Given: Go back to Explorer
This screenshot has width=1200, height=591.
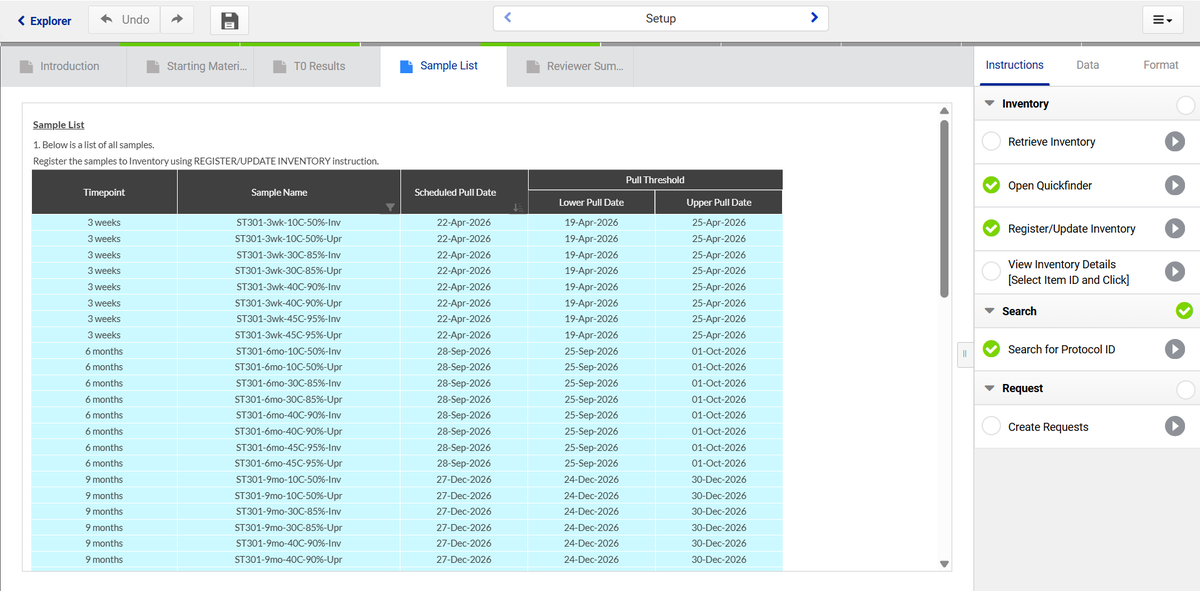Looking at the screenshot, I should [x=45, y=20].
